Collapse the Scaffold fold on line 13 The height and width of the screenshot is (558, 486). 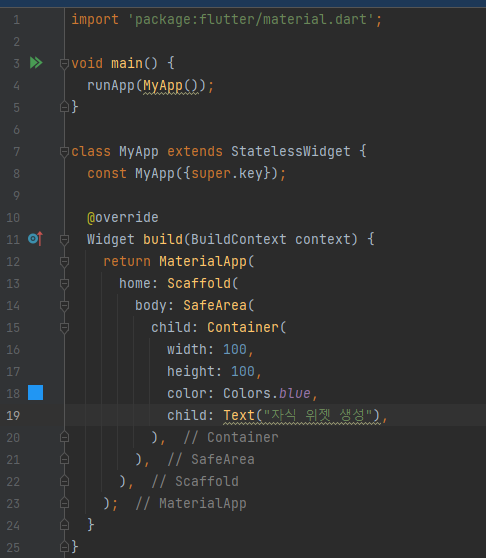point(64,284)
